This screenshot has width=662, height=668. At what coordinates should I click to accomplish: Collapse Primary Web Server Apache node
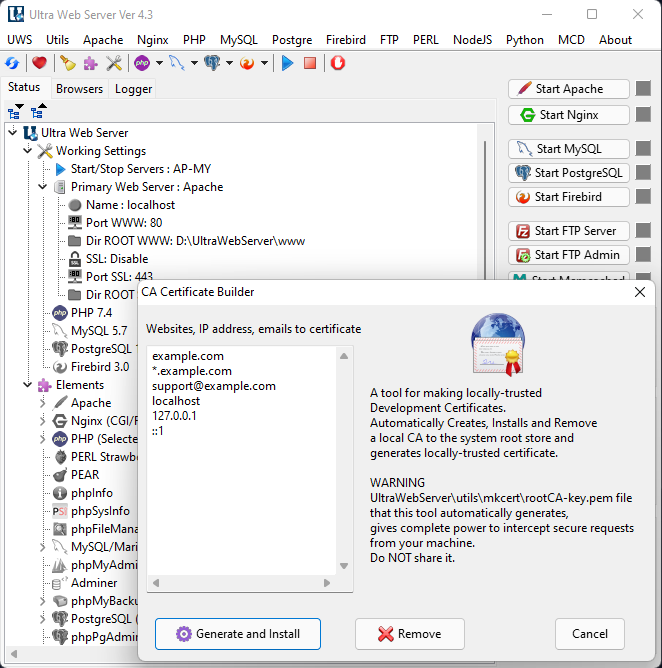click(x=43, y=186)
